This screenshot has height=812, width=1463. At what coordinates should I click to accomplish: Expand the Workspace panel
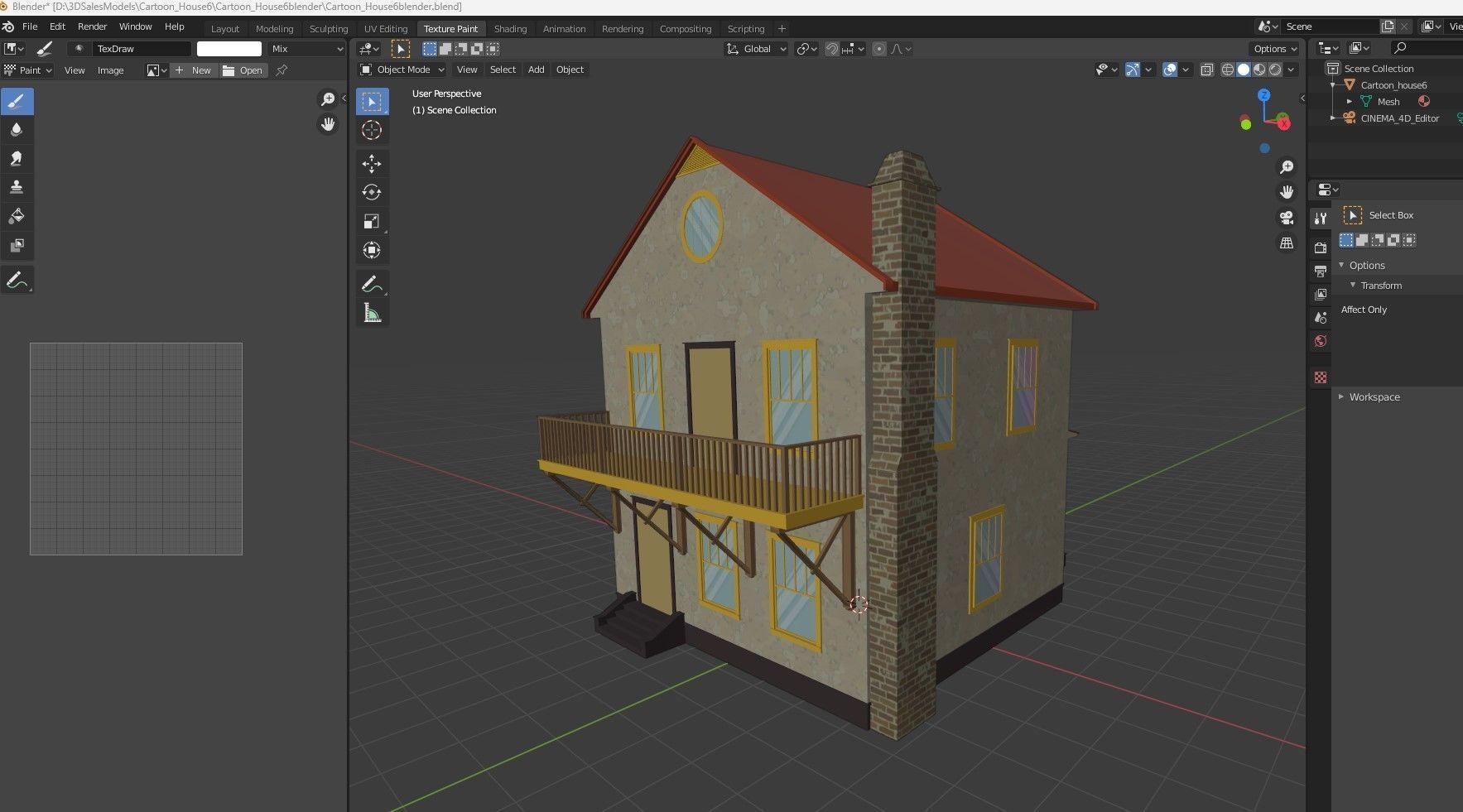pos(1341,397)
